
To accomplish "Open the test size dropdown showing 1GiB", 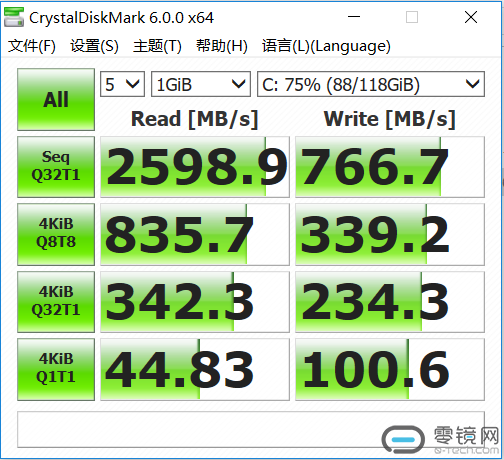I will point(201,84).
